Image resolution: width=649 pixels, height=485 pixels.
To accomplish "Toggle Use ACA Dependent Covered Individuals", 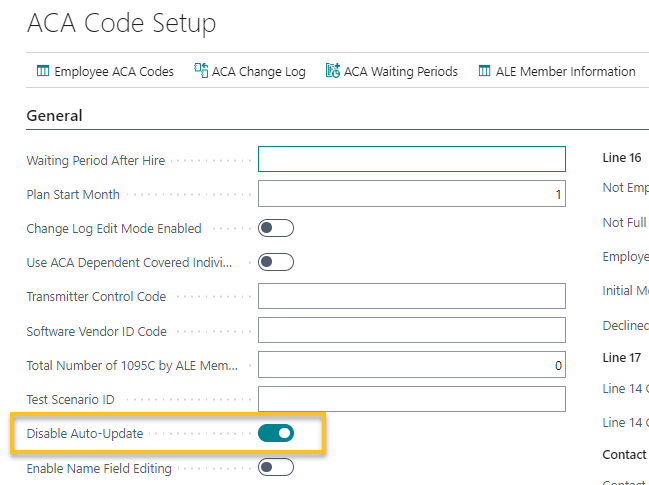I will tap(276, 262).
